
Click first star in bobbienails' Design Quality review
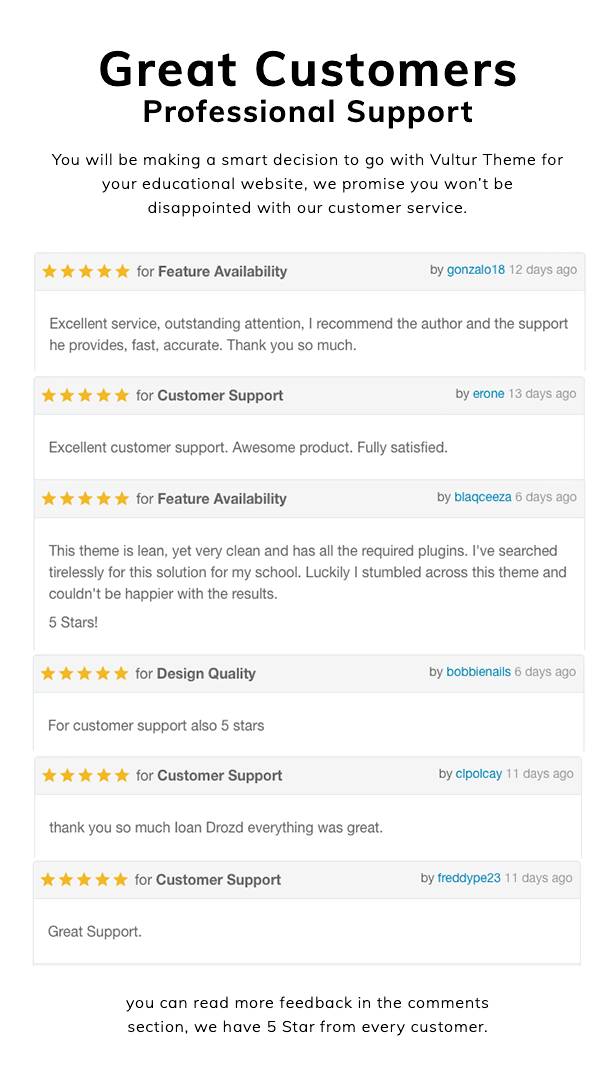(48, 673)
